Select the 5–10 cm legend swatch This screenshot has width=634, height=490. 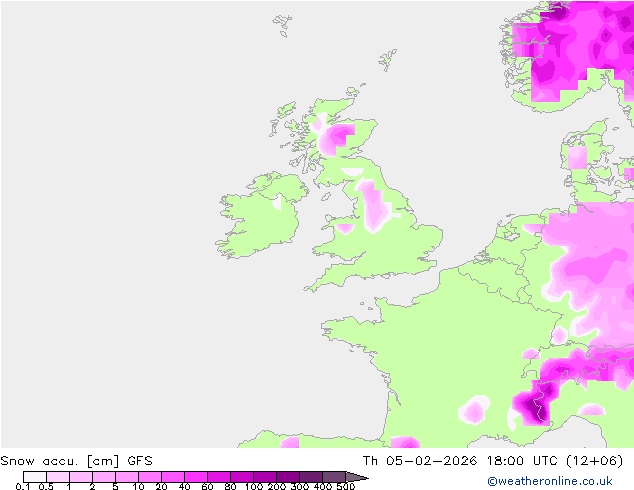[127, 477]
